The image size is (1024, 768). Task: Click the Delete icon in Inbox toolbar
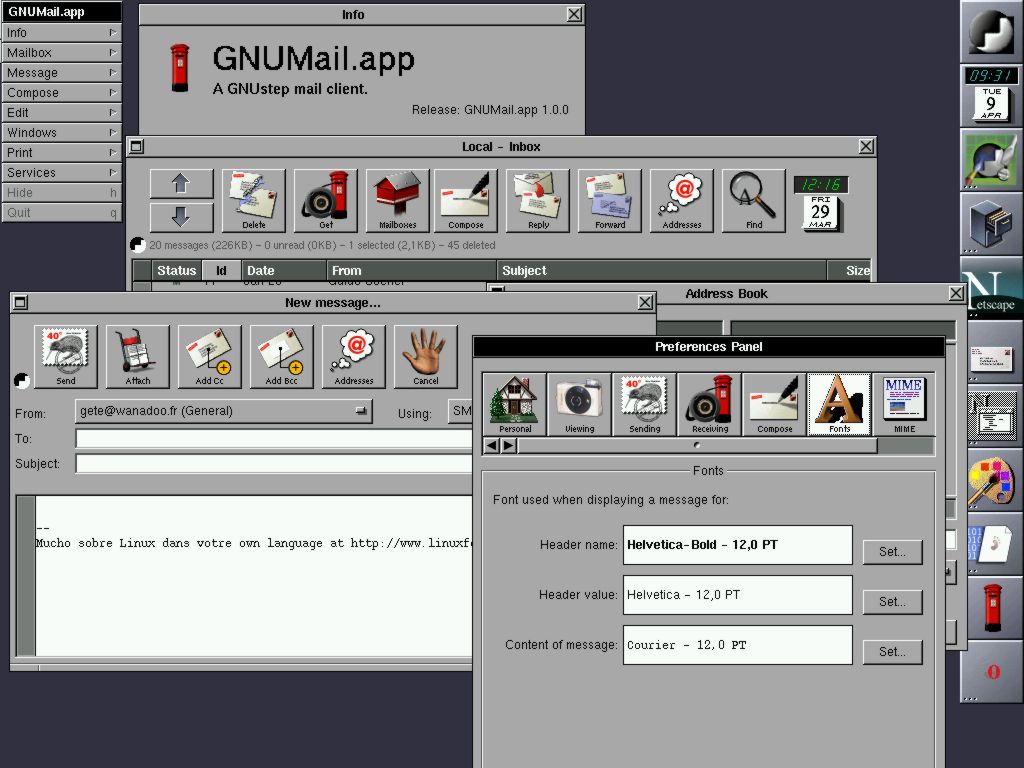pyautogui.click(x=253, y=200)
